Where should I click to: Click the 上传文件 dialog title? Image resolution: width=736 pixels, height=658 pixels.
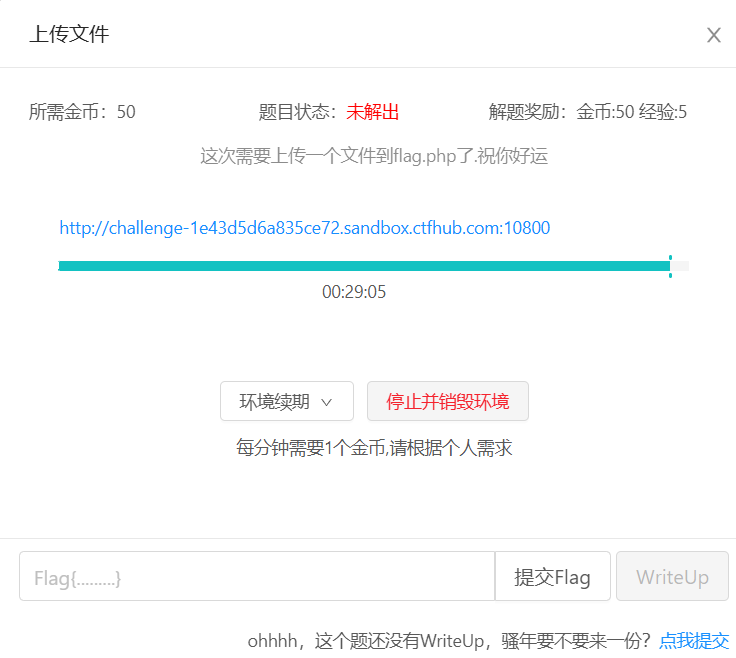[x=69, y=34]
